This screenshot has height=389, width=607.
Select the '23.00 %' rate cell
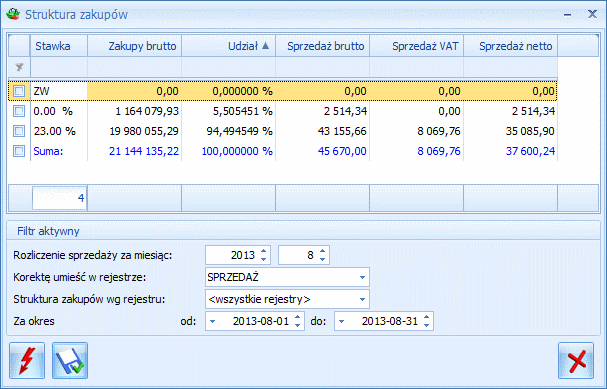59,131
